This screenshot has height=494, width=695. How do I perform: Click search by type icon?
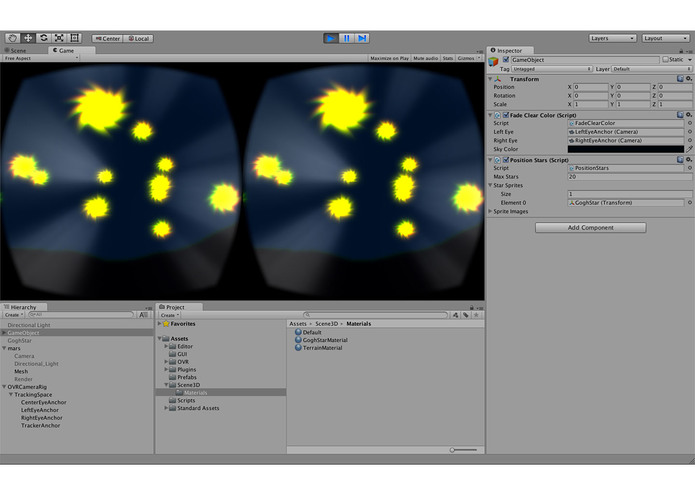click(x=456, y=315)
